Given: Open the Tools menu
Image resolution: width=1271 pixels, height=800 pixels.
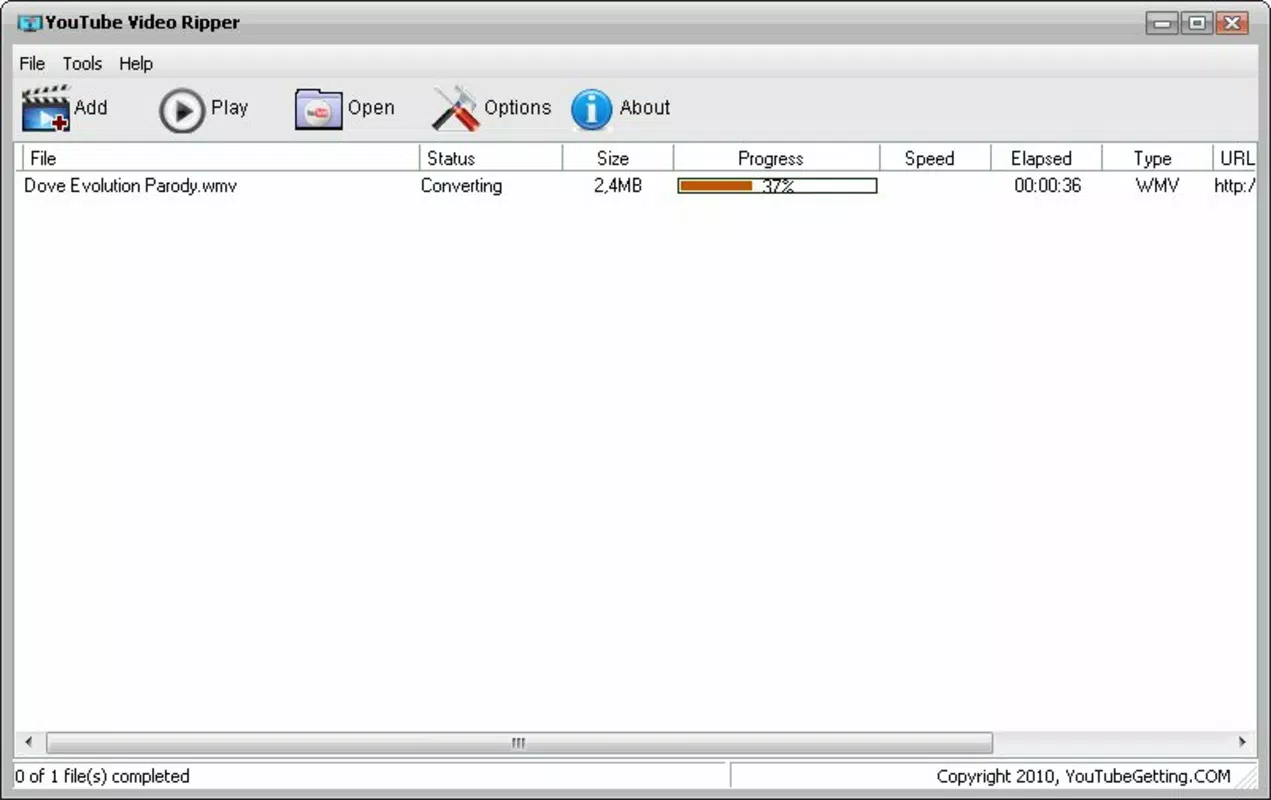Looking at the screenshot, I should tap(82, 63).
